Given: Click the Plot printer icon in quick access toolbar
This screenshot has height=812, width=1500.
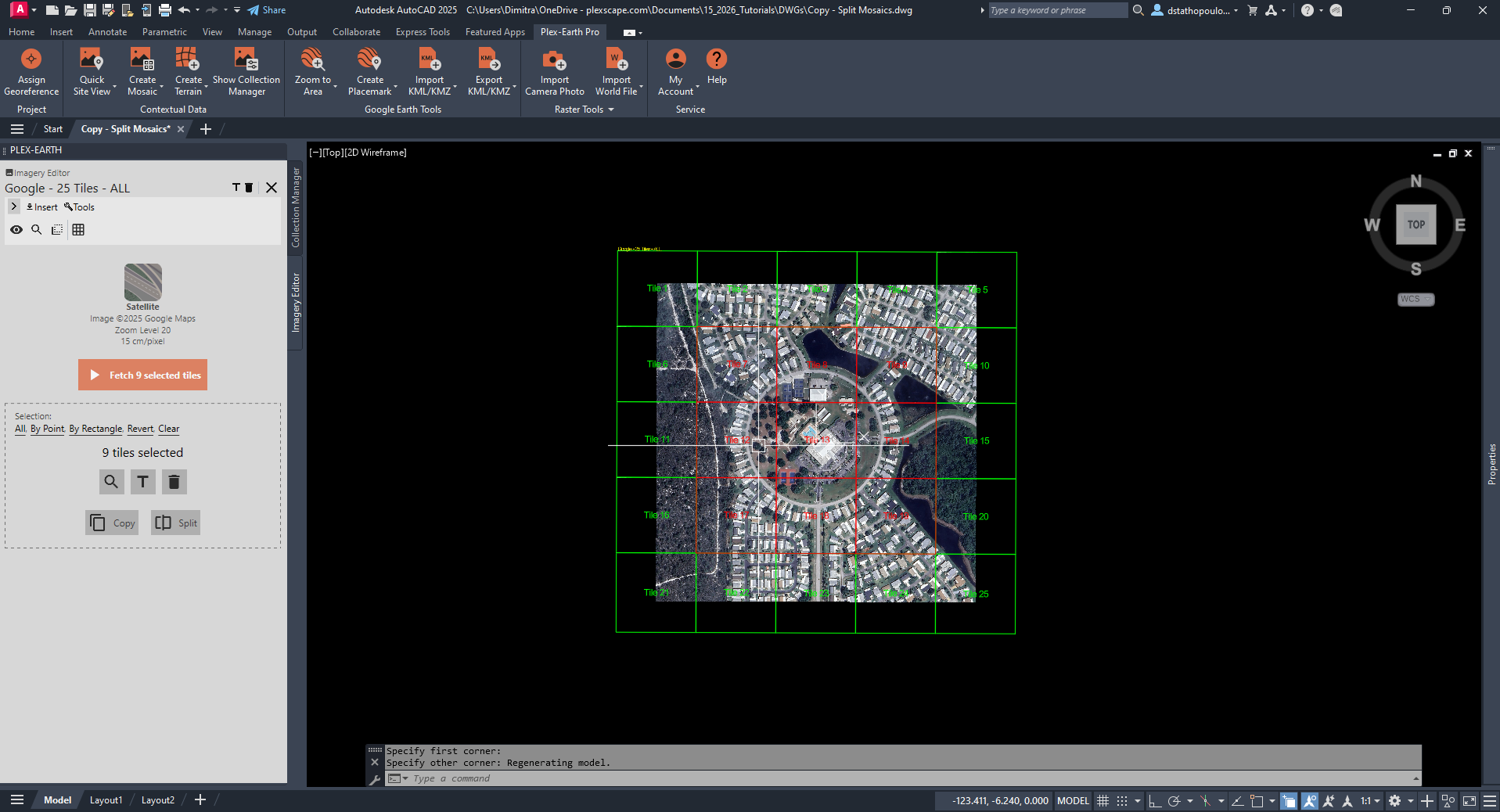Looking at the screenshot, I should pyautogui.click(x=164, y=10).
